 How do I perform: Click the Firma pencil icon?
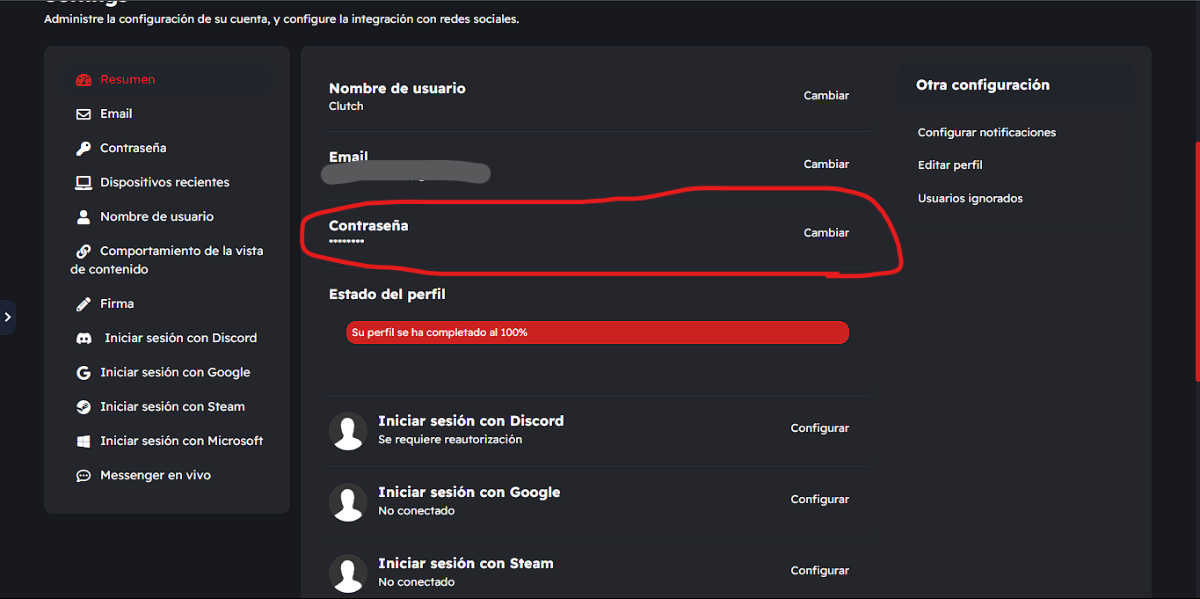point(84,304)
